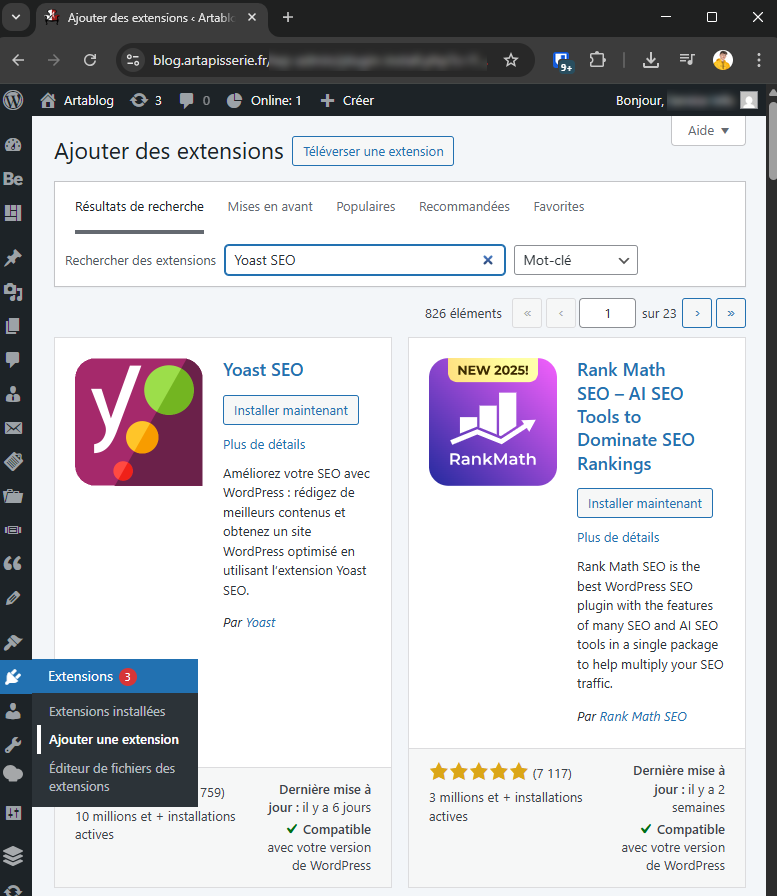Focus the current page number field
This screenshot has width=777, height=896.
(x=607, y=313)
